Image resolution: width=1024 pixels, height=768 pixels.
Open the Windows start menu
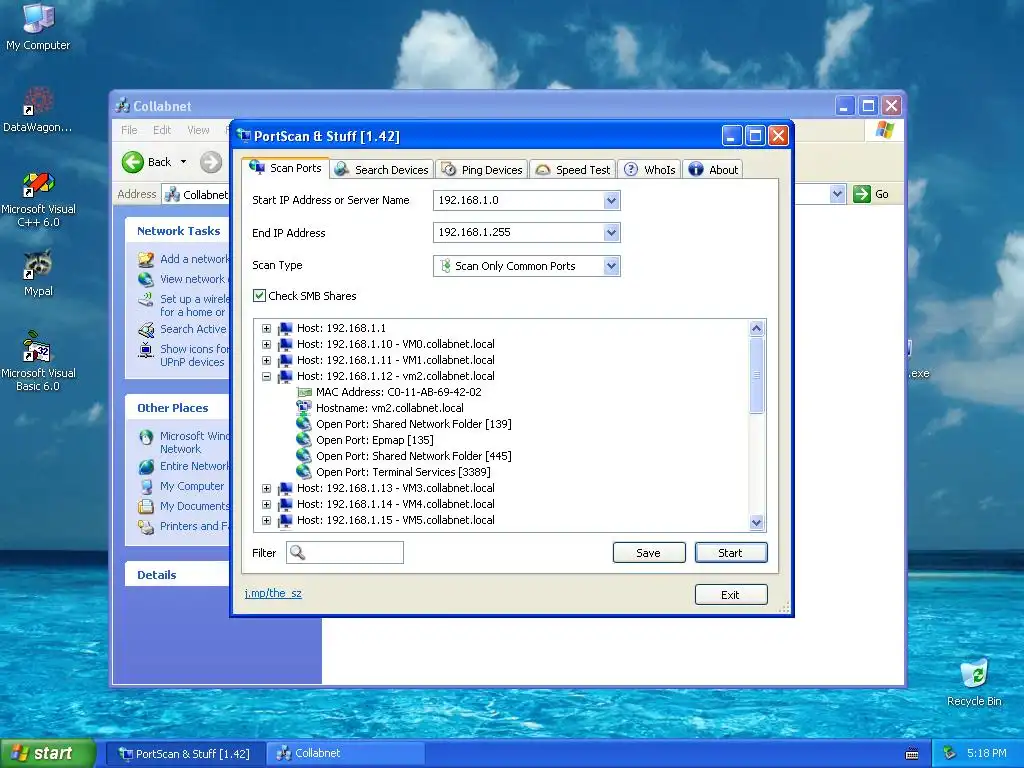(x=47, y=754)
